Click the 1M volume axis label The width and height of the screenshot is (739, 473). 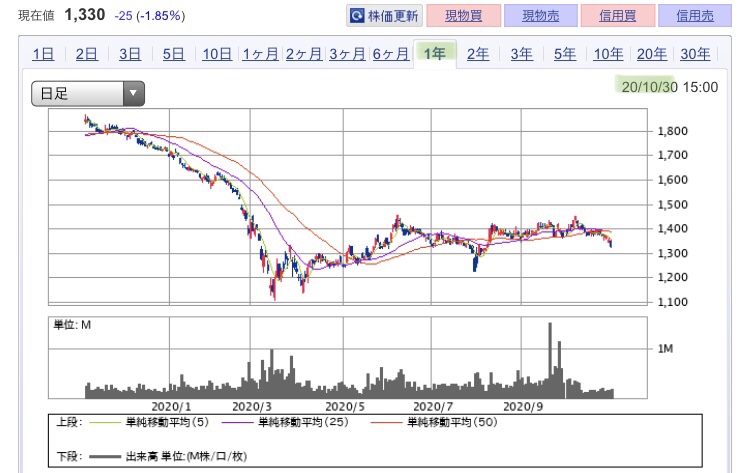(x=665, y=349)
